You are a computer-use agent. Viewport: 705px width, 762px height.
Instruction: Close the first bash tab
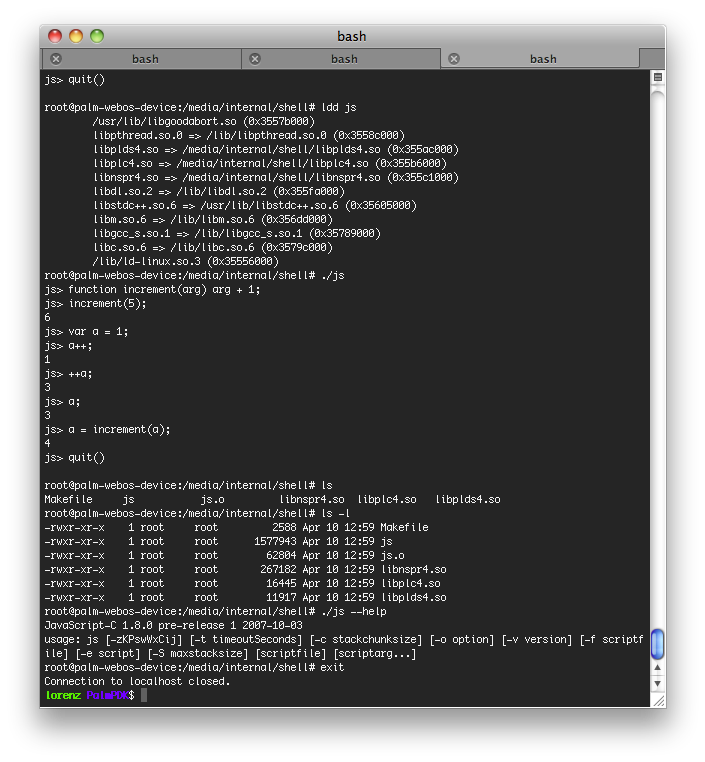tap(56, 59)
